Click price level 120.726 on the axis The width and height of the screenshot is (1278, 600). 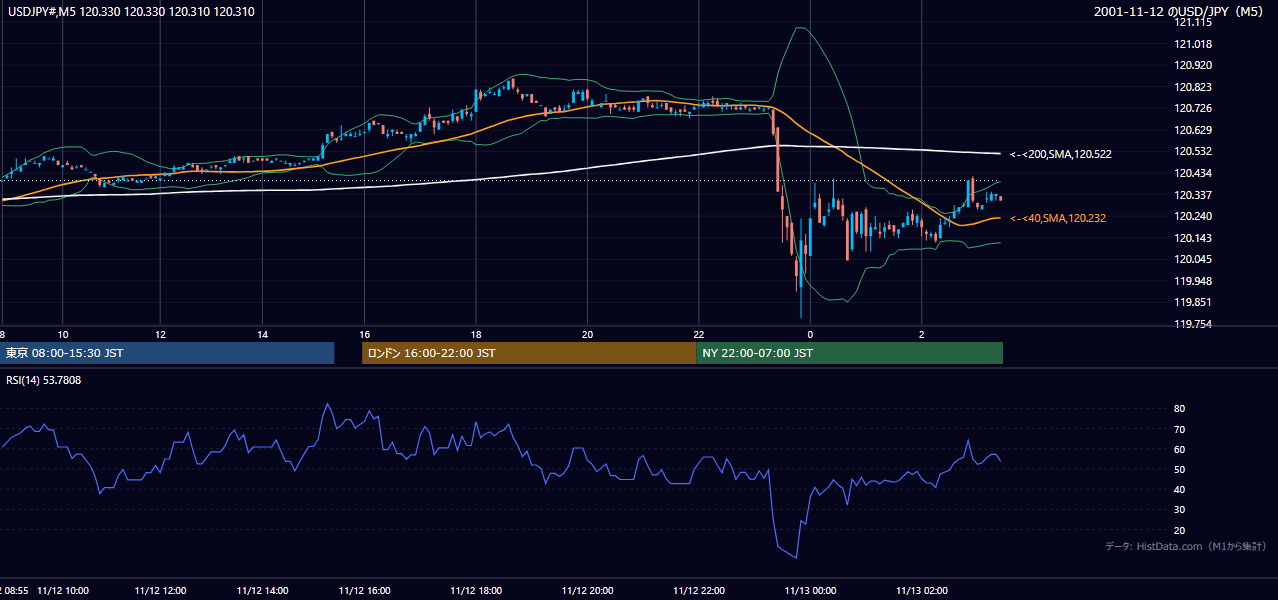(x=1193, y=108)
